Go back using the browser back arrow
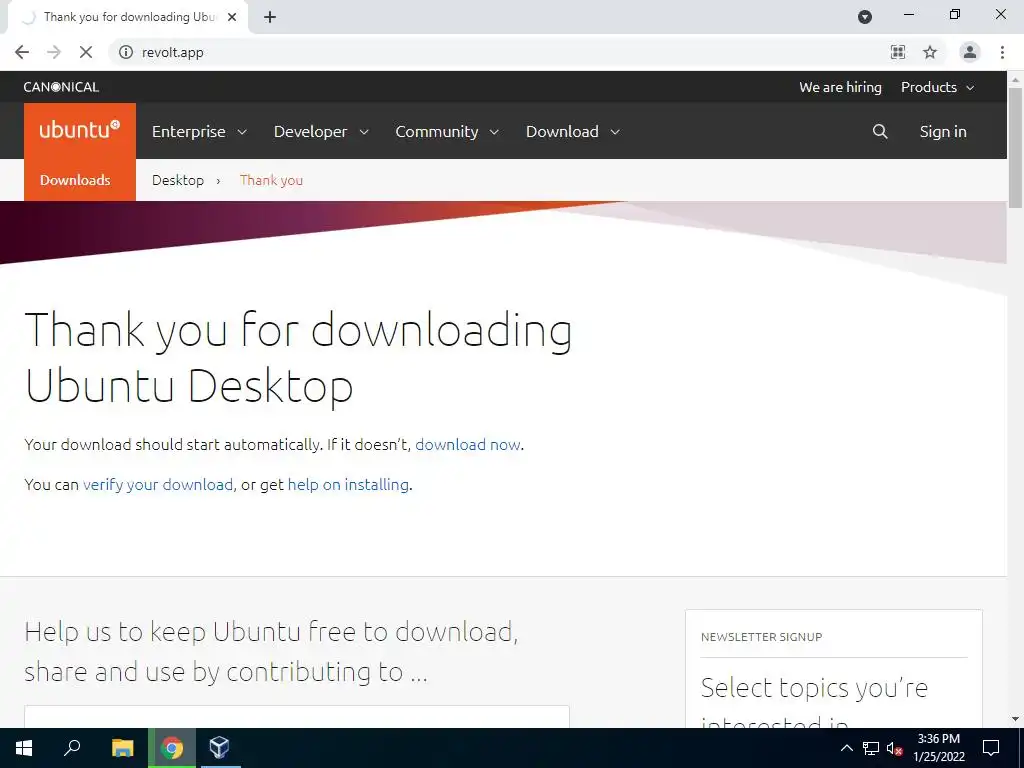The height and width of the screenshot is (768, 1024). coord(22,52)
